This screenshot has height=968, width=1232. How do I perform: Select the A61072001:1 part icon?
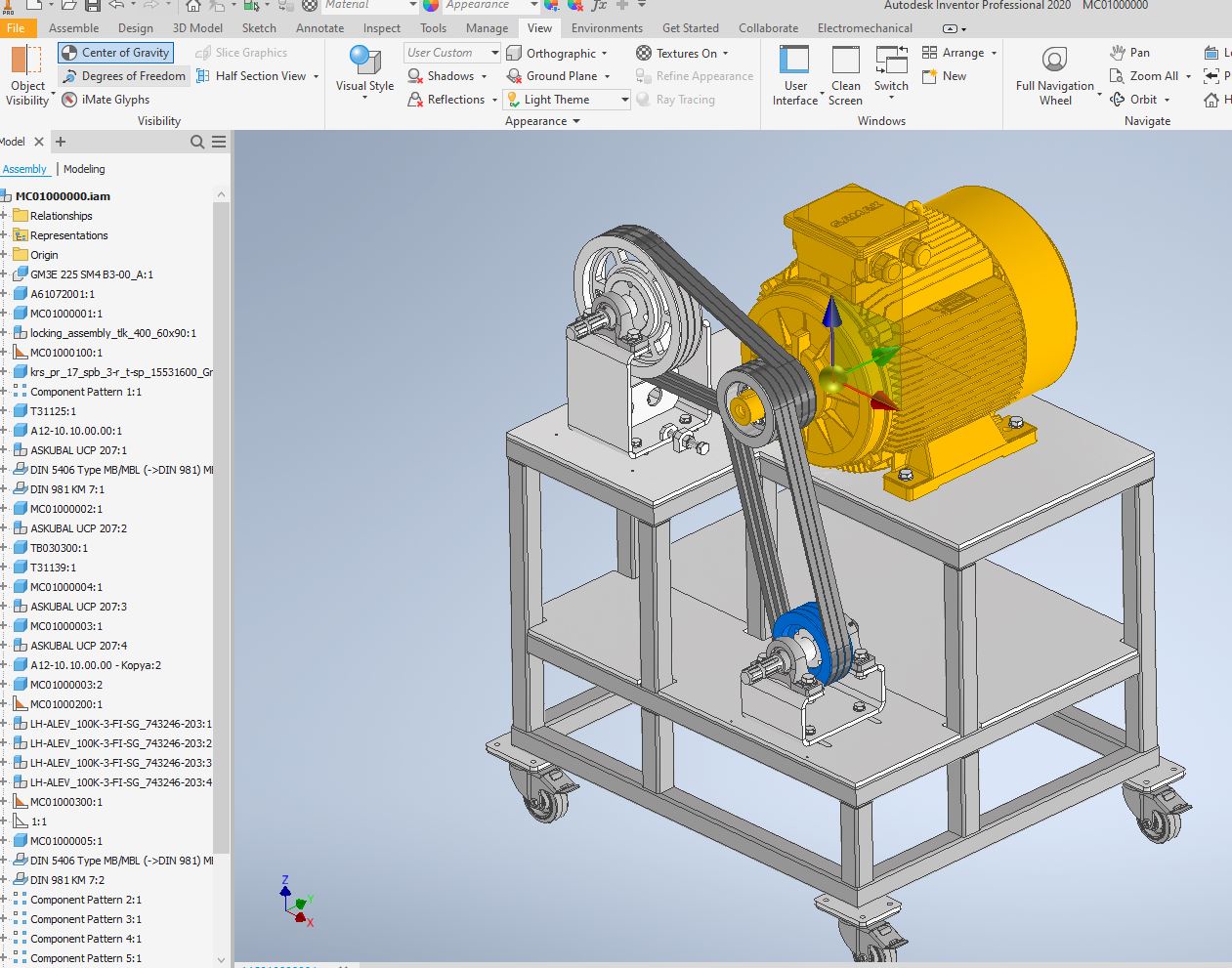coord(21,294)
